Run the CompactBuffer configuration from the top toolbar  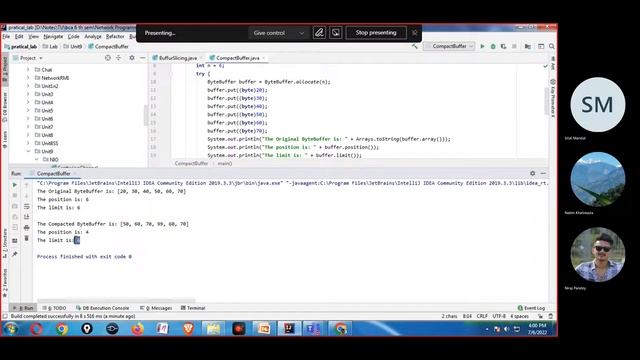pos(482,47)
